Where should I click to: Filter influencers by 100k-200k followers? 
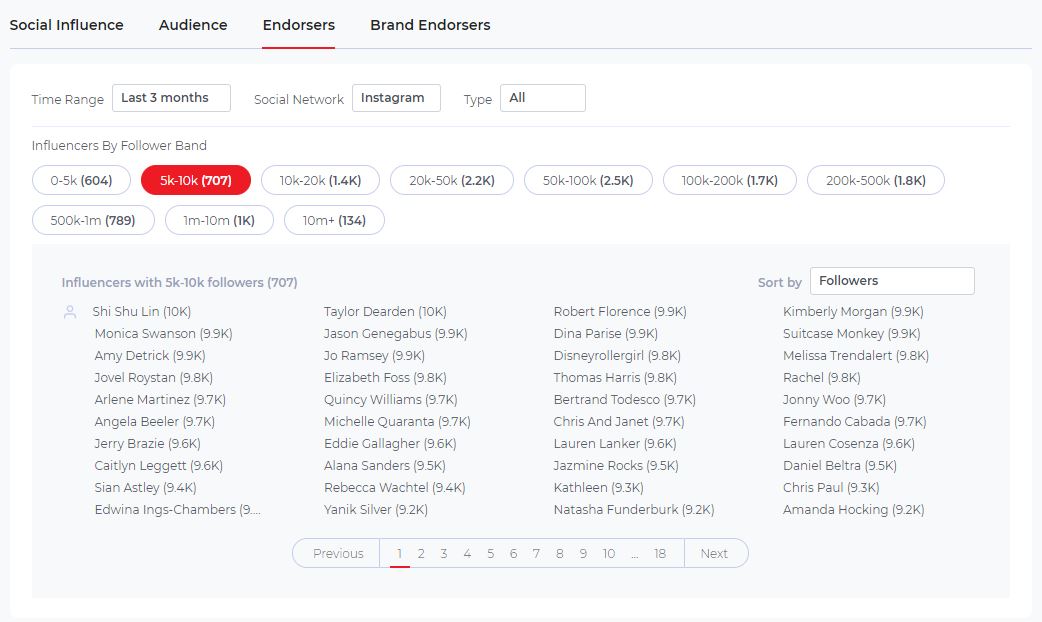(729, 180)
